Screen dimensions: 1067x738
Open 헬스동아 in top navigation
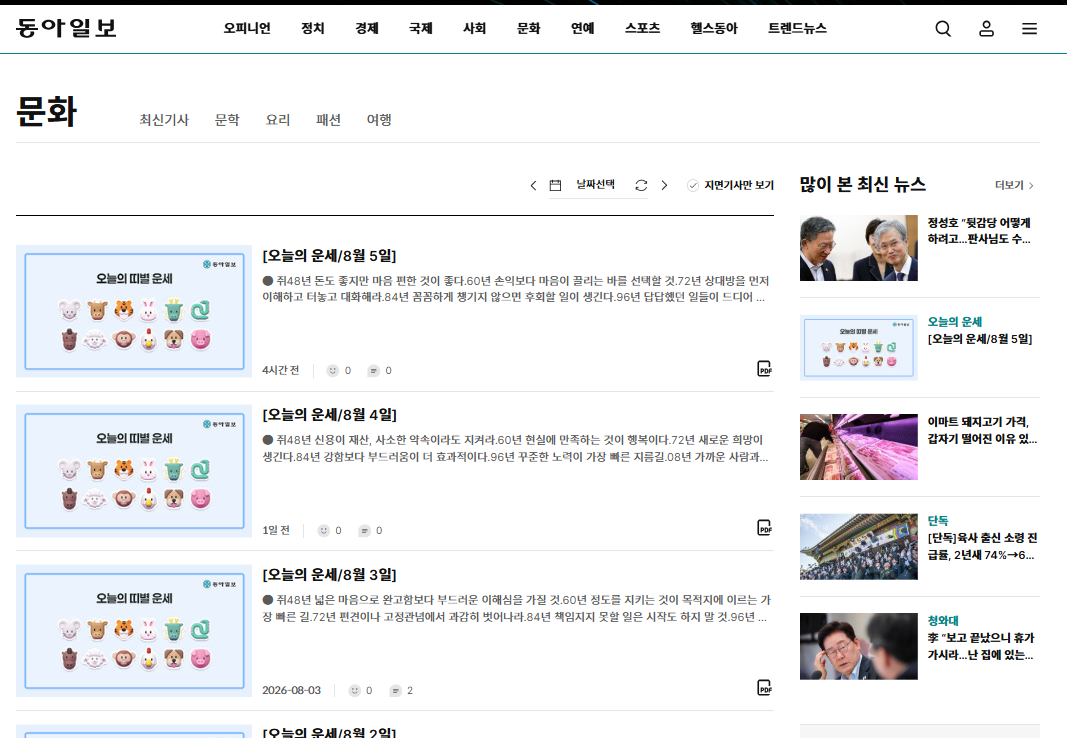click(x=714, y=29)
